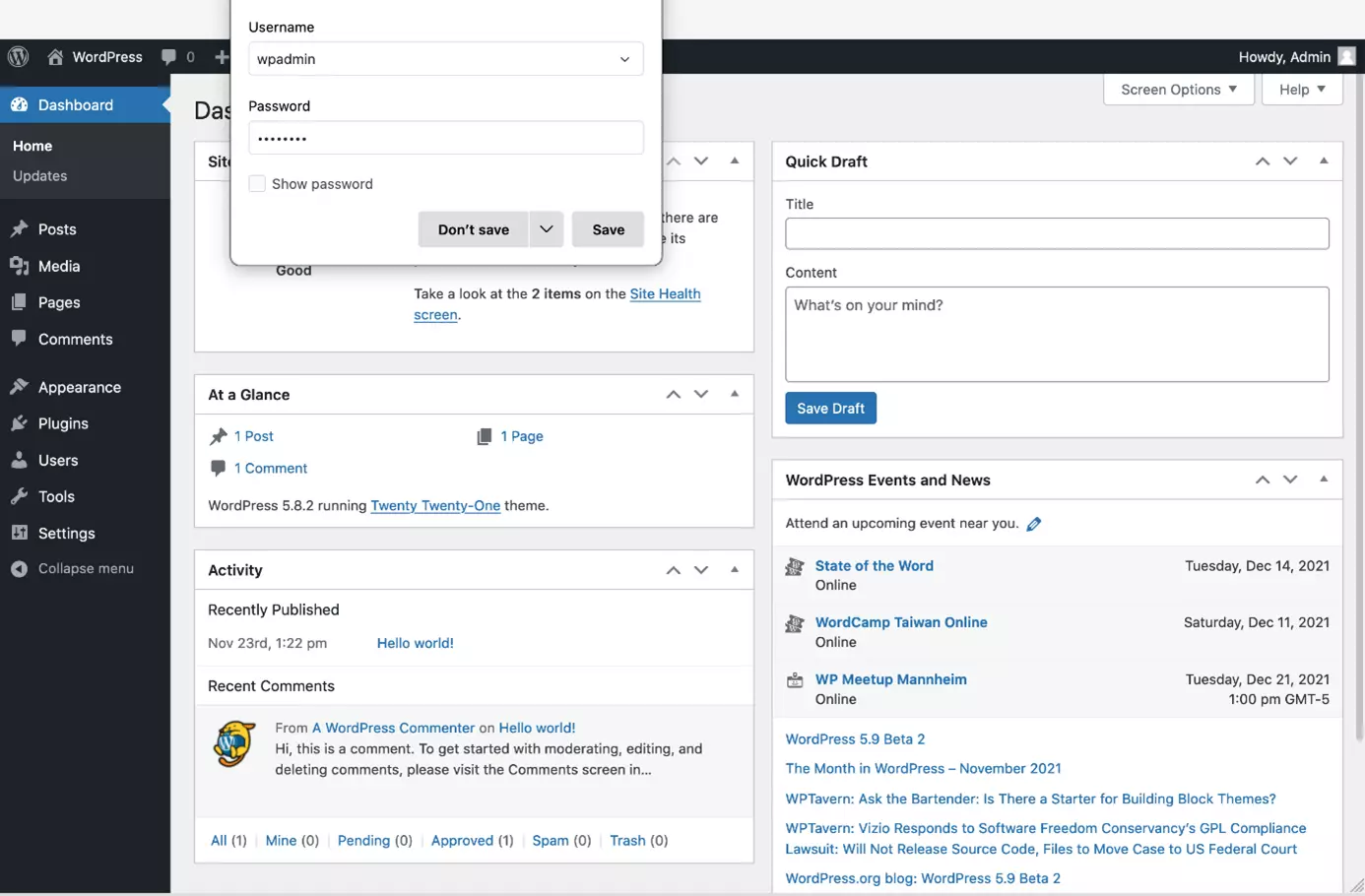Open Twenty Twenty-One theme link
Viewport: 1365px width, 896px height.
pos(435,505)
